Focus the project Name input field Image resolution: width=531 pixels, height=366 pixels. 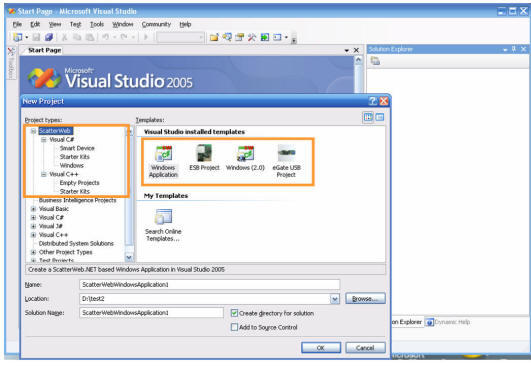tap(210, 284)
